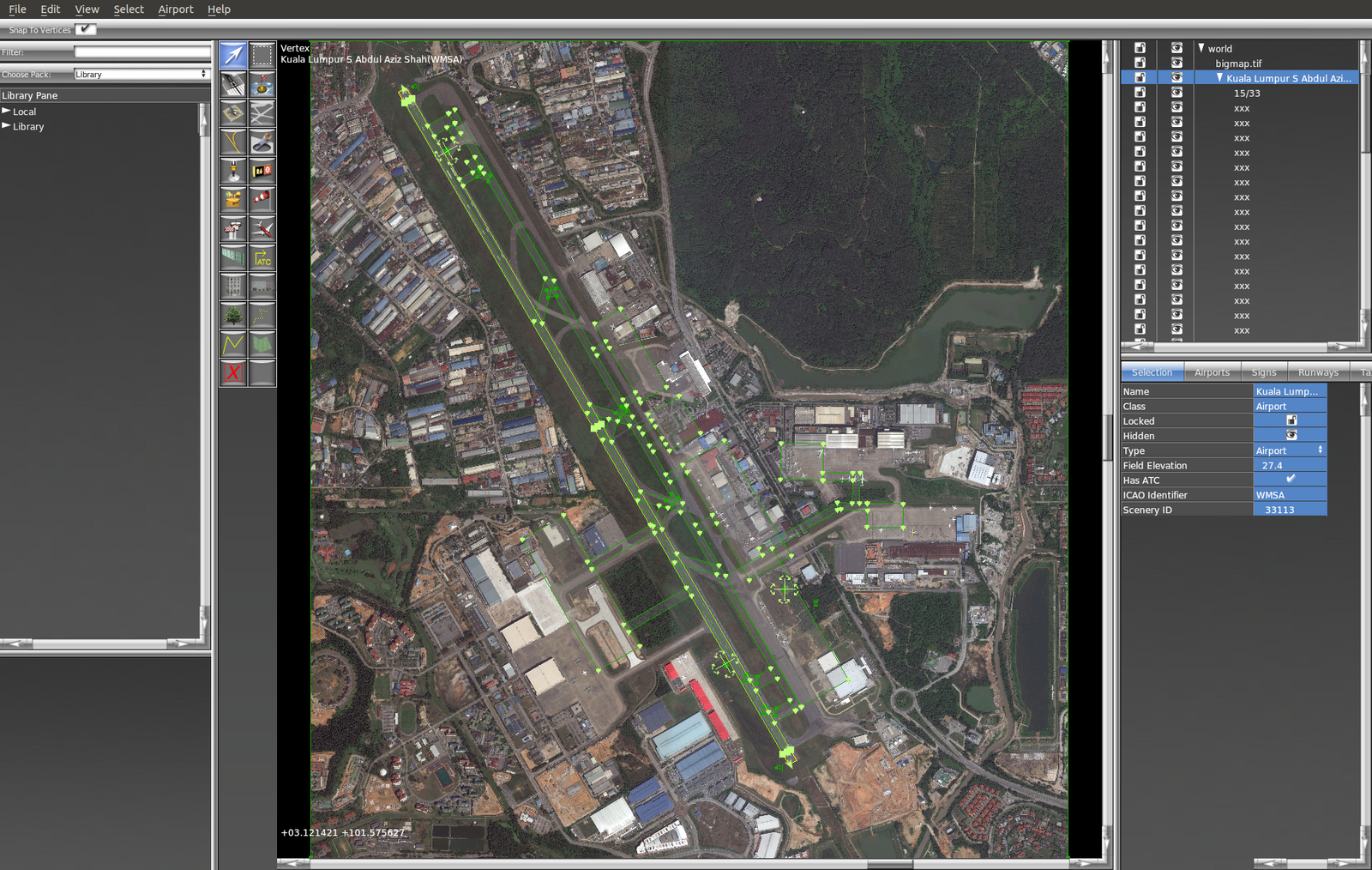Screen dimensions: 1372x870
Task: Activate the Marquee selection tool
Action: click(x=262, y=55)
